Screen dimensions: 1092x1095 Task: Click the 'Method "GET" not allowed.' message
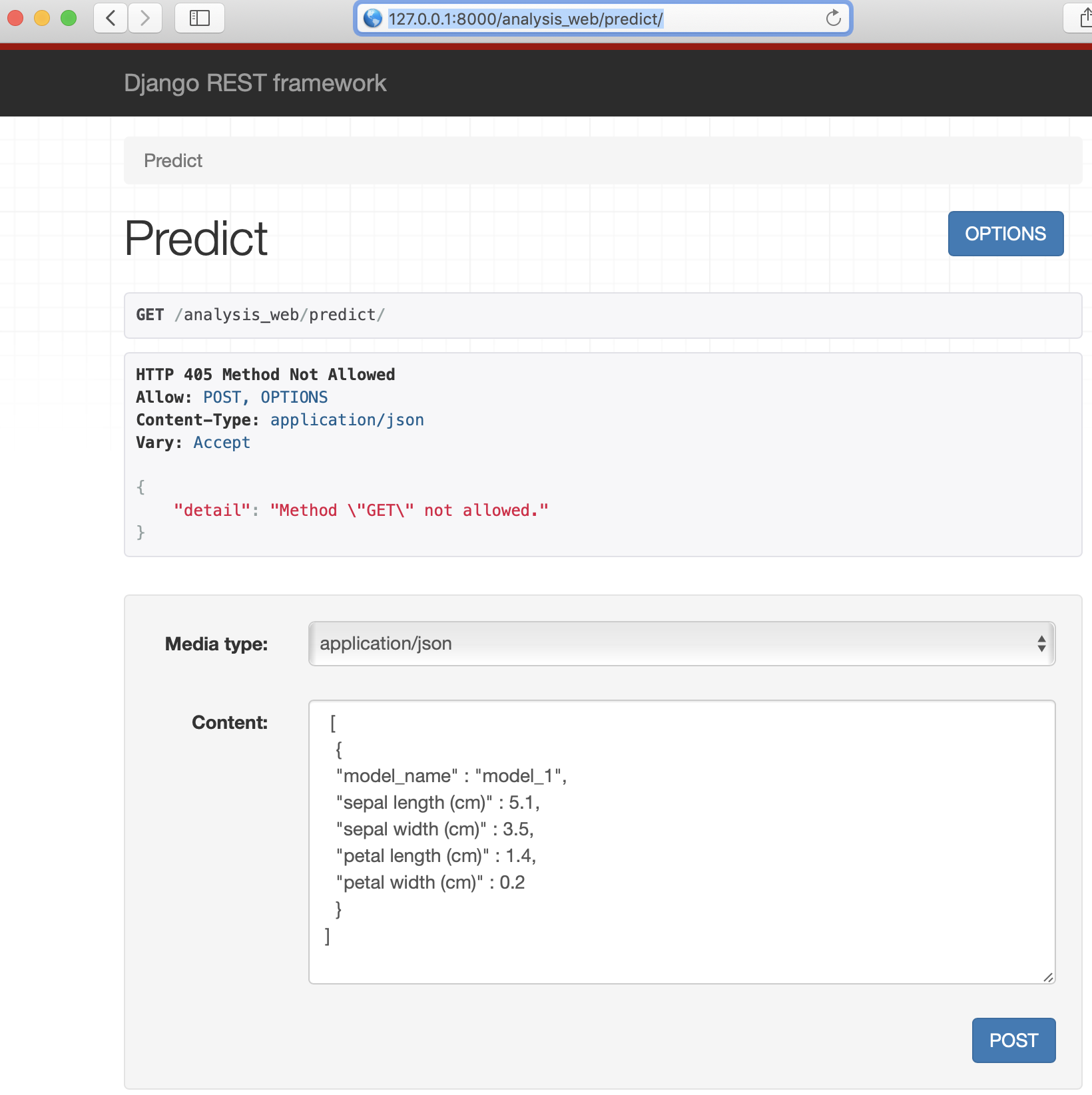pos(409,511)
